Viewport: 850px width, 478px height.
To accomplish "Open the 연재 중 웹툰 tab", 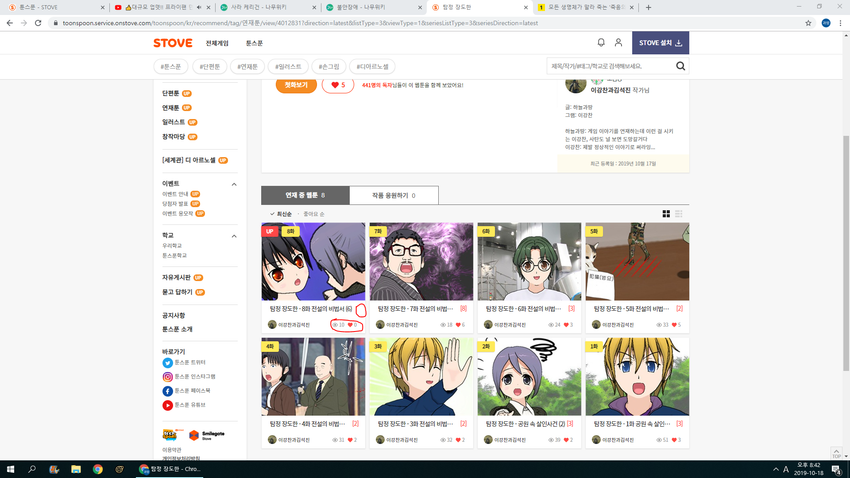I will click(305, 195).
